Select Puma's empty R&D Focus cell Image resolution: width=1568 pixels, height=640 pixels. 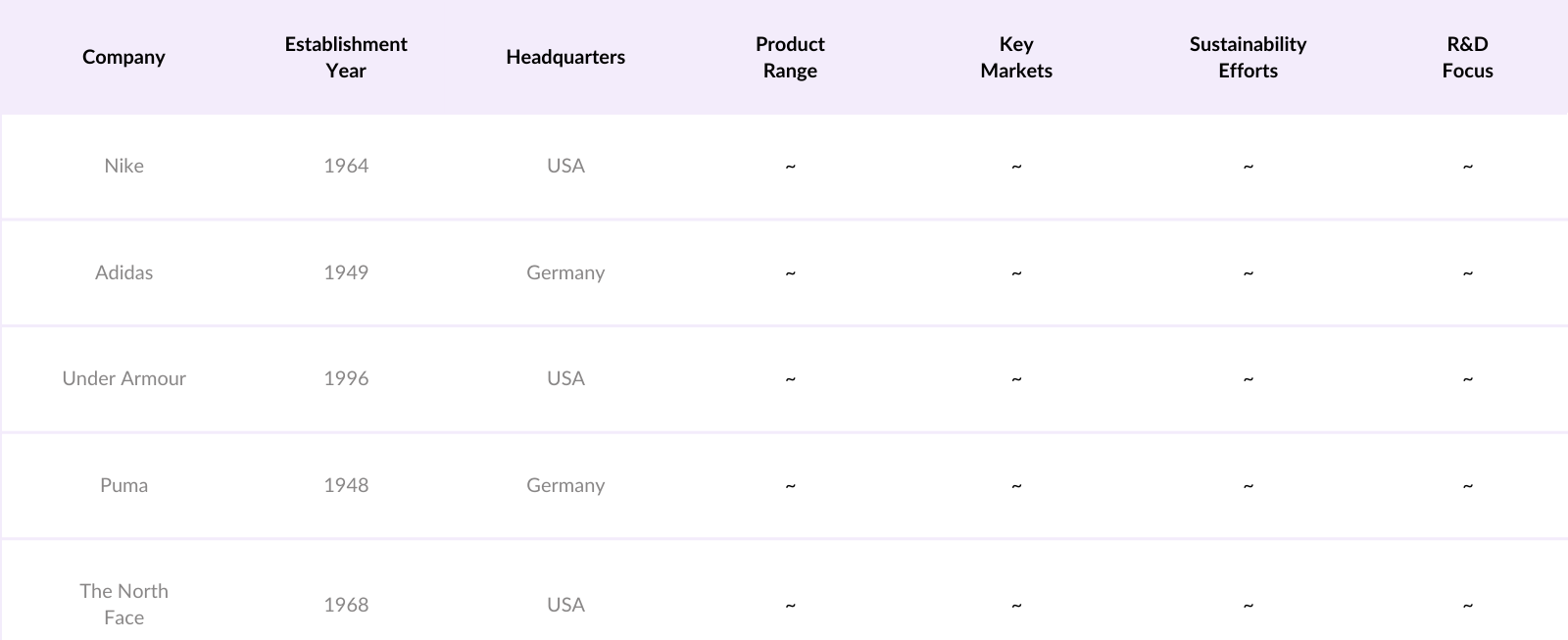click(1467, 486)
